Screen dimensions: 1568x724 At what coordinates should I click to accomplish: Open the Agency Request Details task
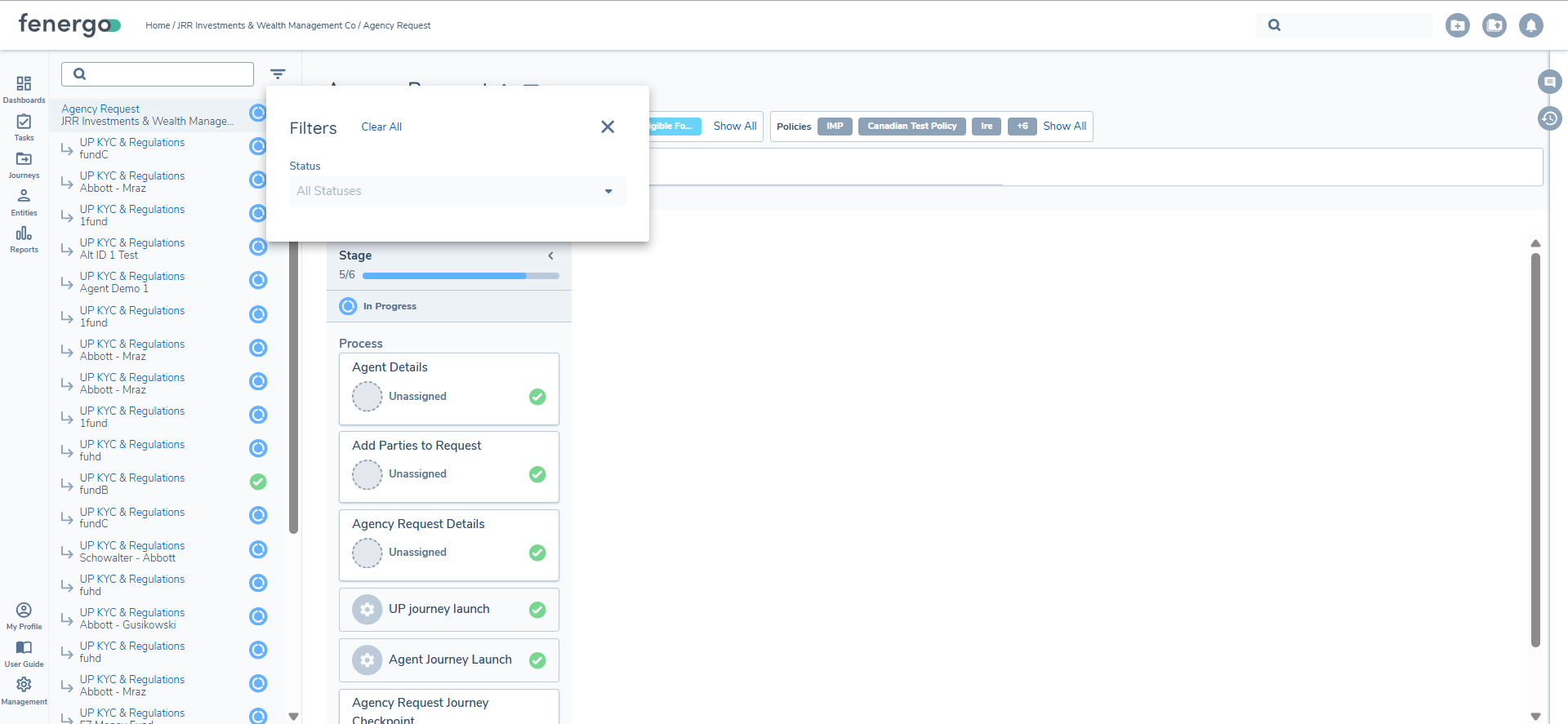(449, 545)
